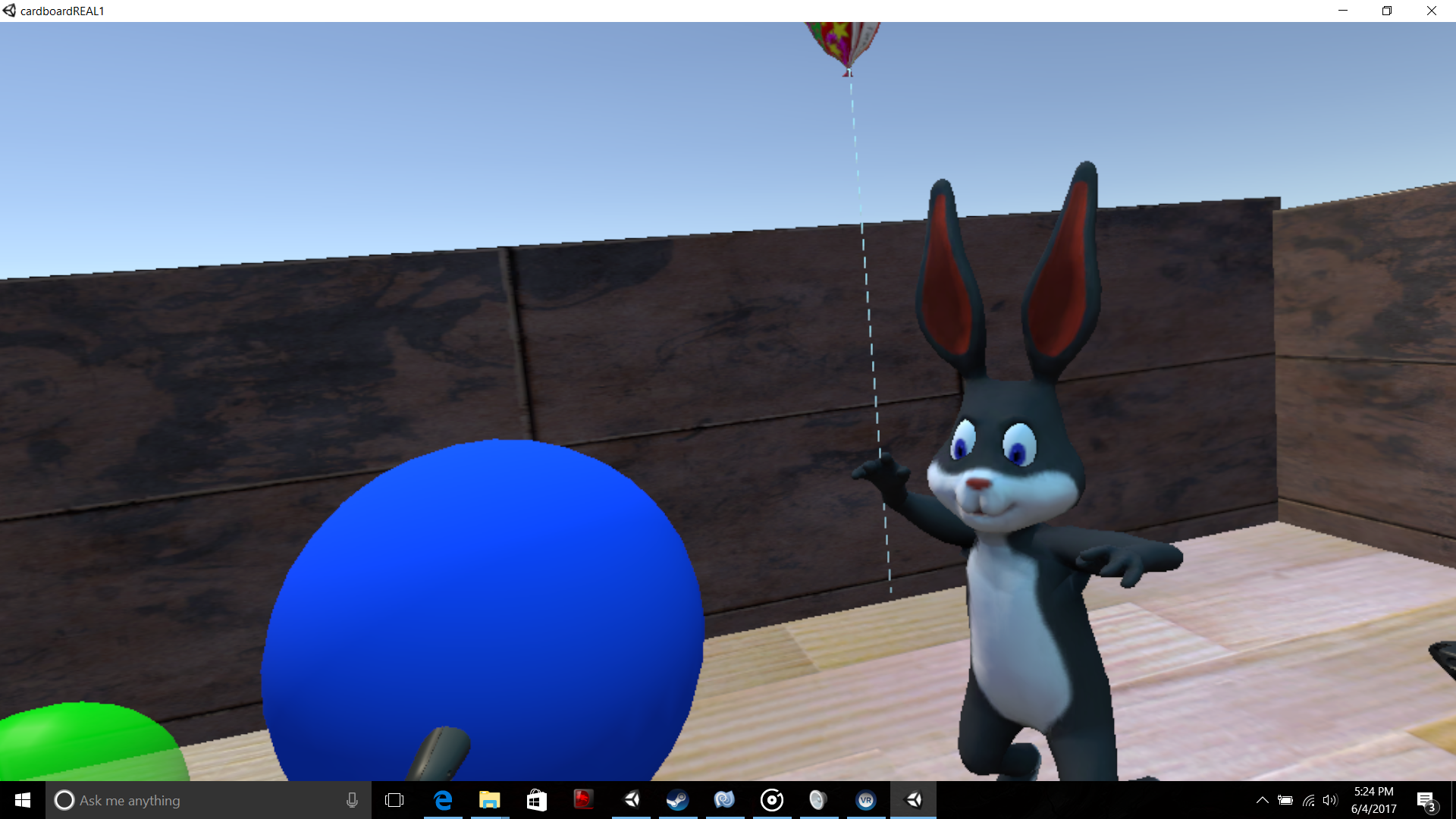
Task: Click the red dragon app taskbar icon
Action: click(x=583, y=800)
